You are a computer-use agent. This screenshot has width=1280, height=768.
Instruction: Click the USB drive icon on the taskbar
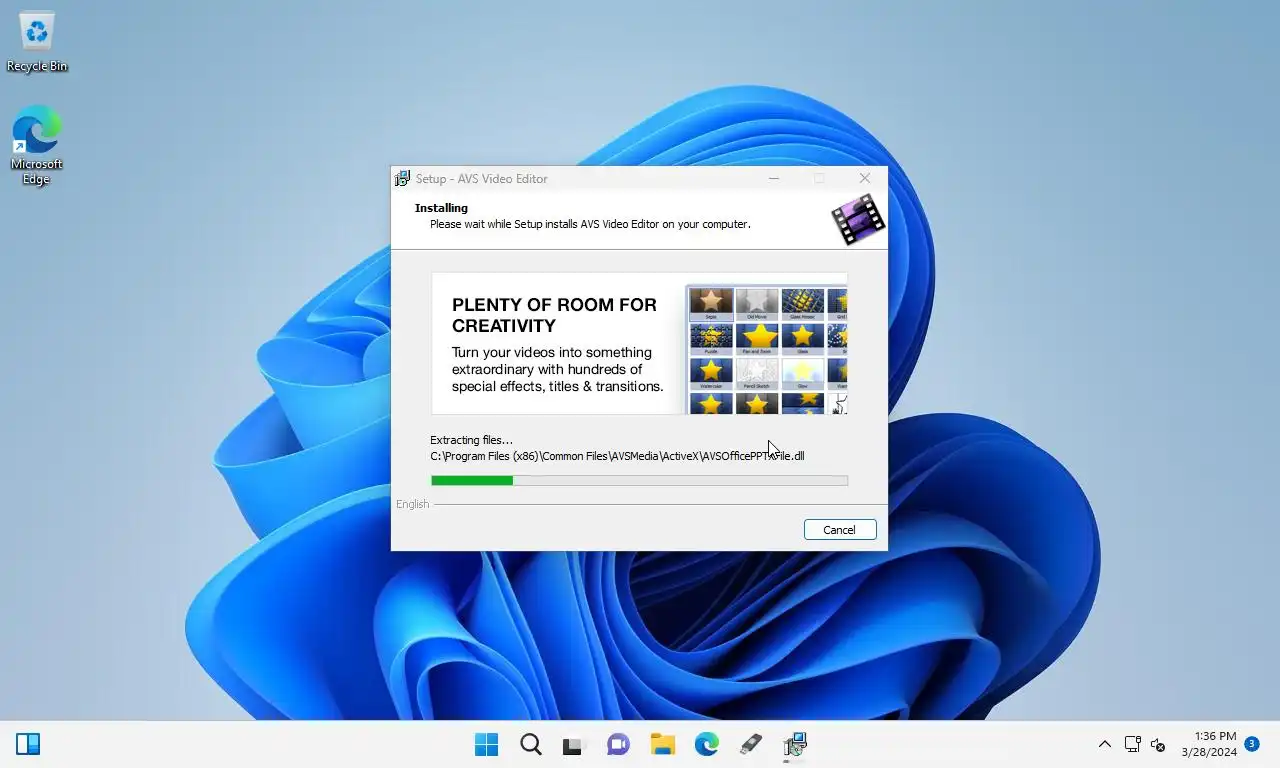click(751, 744)
